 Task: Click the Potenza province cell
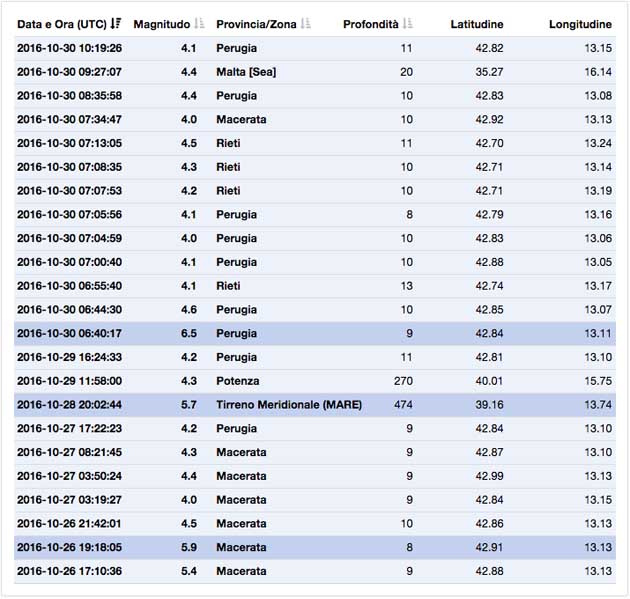(x=237, y=381)
